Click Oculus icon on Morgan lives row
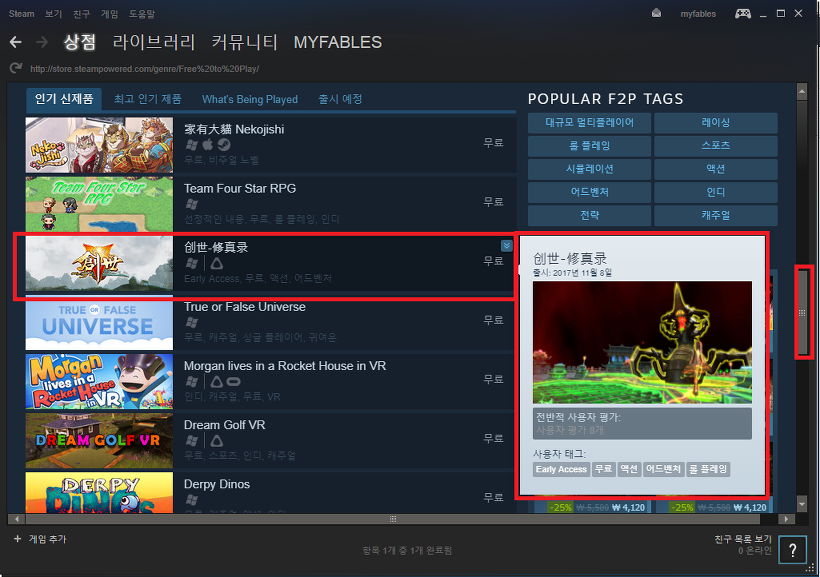Image resolution: width=820 pixels, height=577 pixels. (x=233, y=381)
